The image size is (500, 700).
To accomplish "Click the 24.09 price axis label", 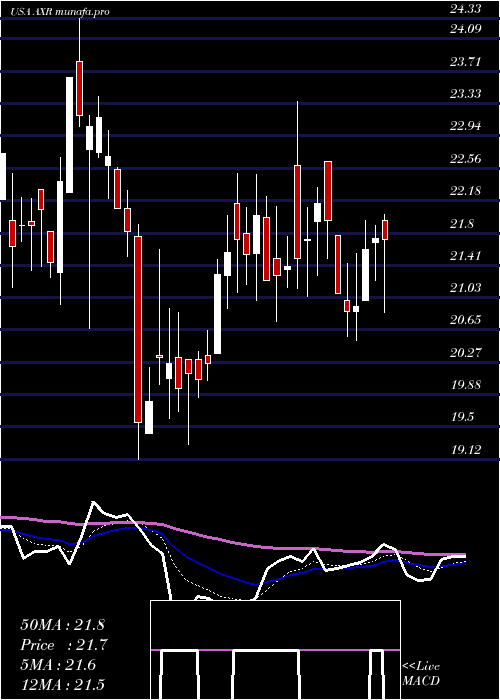I will pyautogui.click(x=467, y=29).
